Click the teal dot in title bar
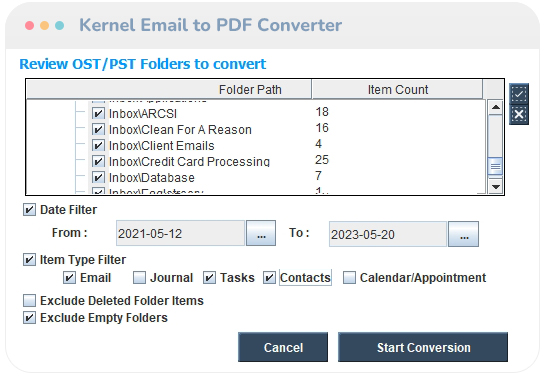Screen dimensions: 545x380 click(x=59, y=25)
